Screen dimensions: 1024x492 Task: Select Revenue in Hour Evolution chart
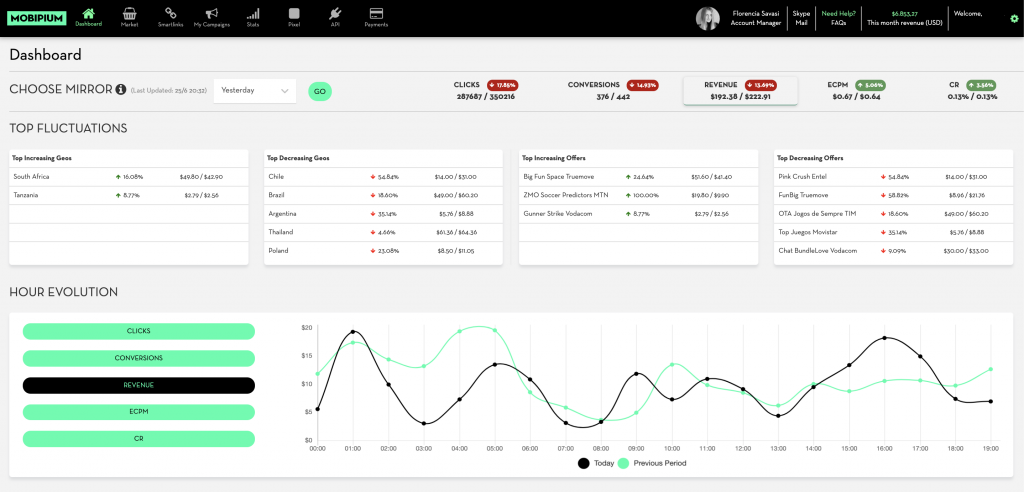tap(138, 385)
